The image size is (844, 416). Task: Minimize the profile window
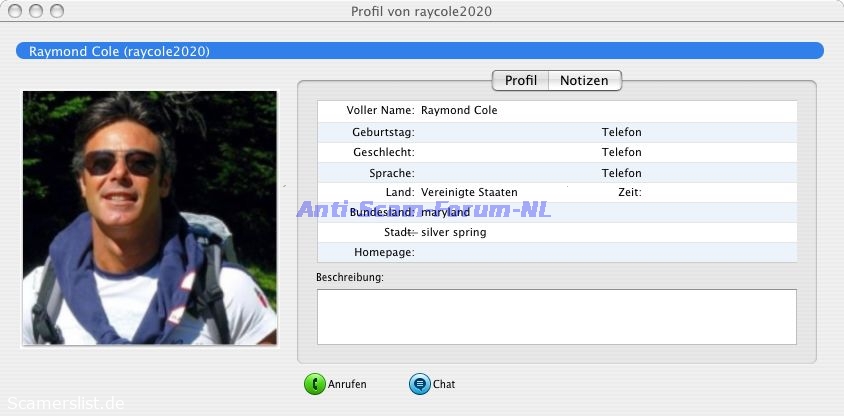tap(36, 11)
